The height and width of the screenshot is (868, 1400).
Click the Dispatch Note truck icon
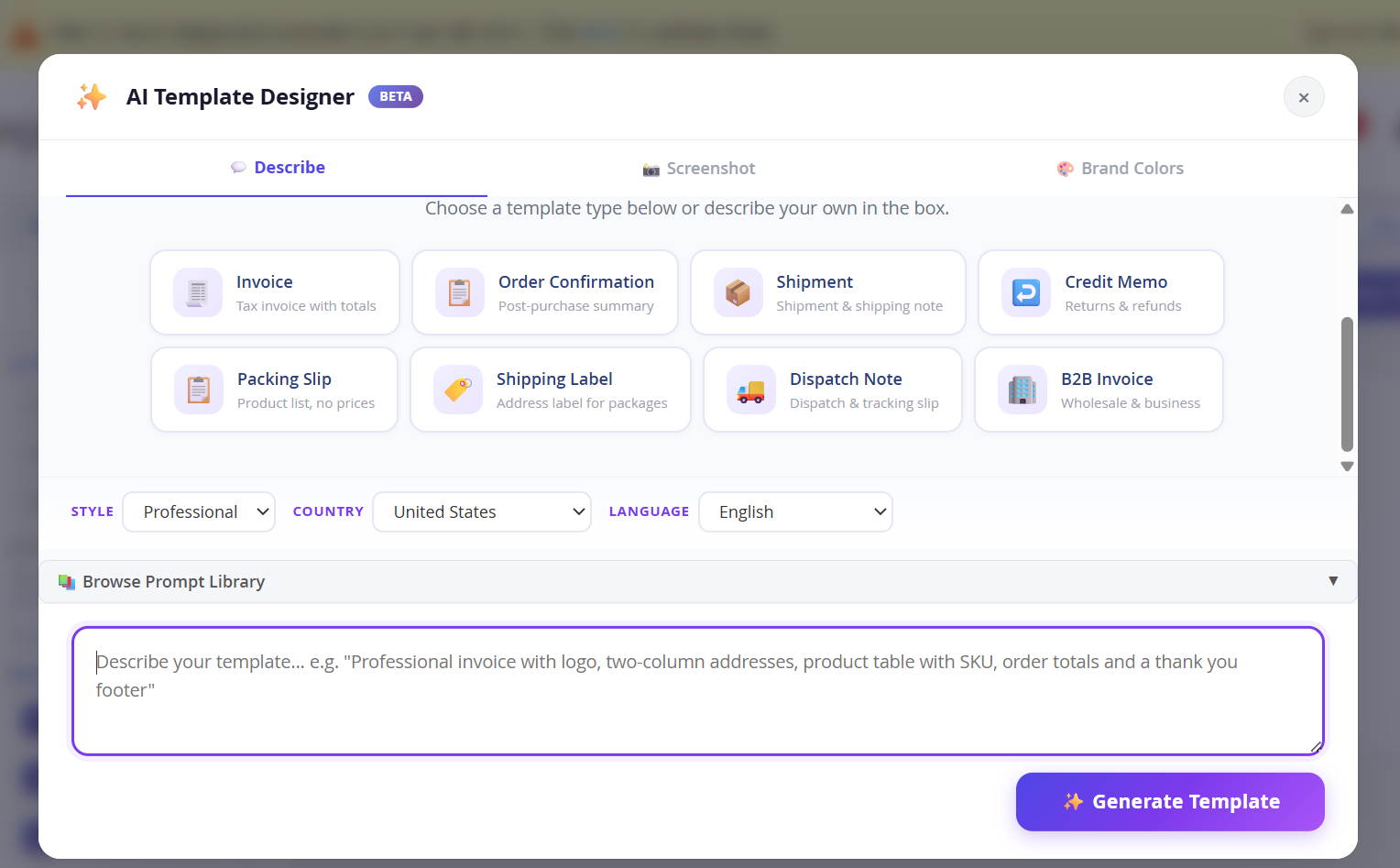point(751,390)
